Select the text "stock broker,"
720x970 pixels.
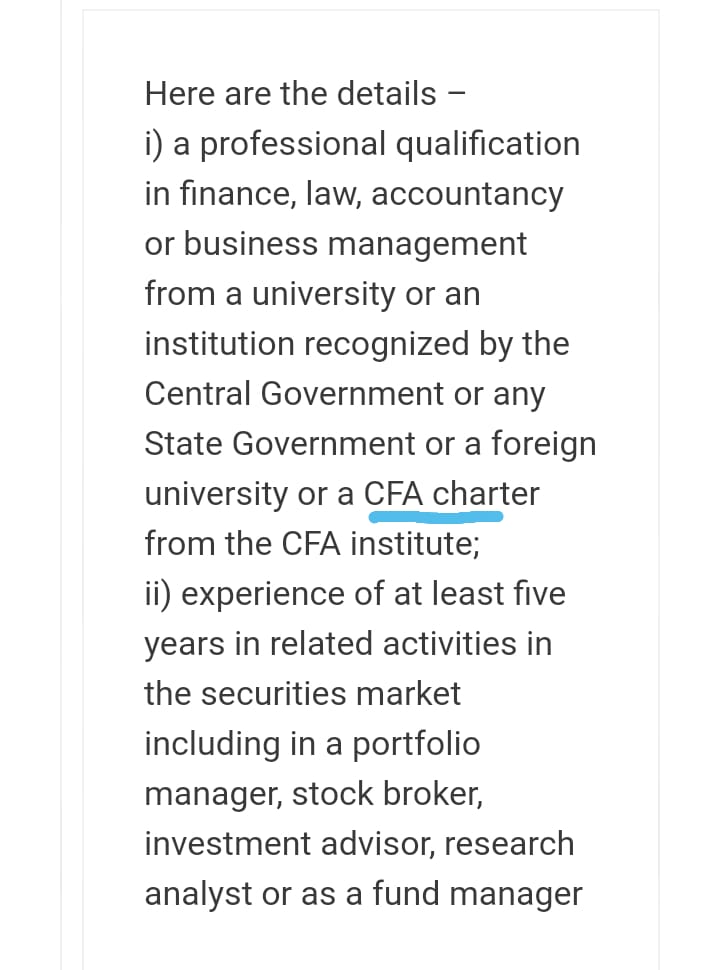(387, 794)
